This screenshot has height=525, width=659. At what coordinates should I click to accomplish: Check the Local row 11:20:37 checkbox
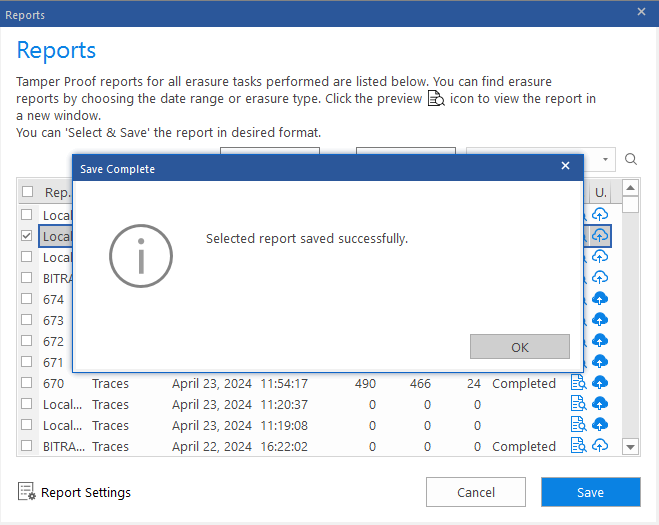click(x=26, y=404)
